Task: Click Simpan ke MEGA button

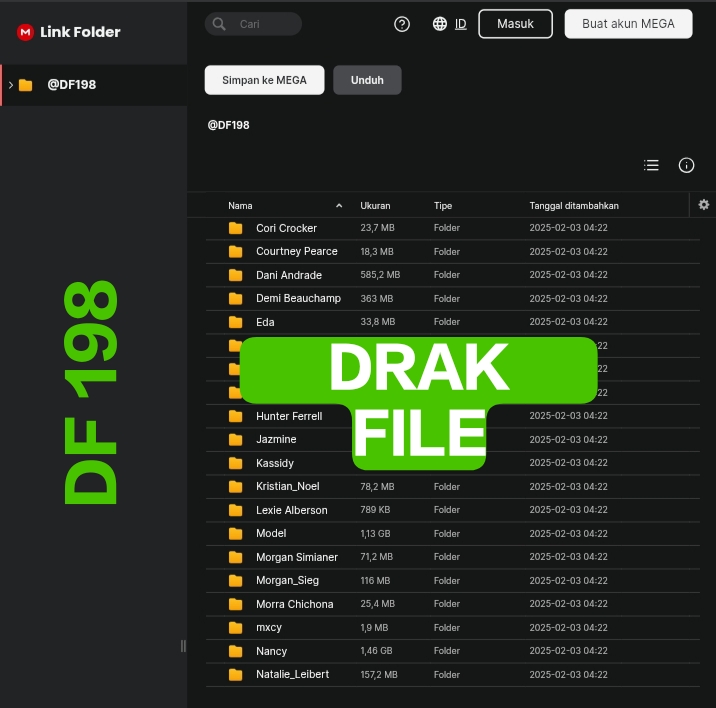Action: coord(264,80)
